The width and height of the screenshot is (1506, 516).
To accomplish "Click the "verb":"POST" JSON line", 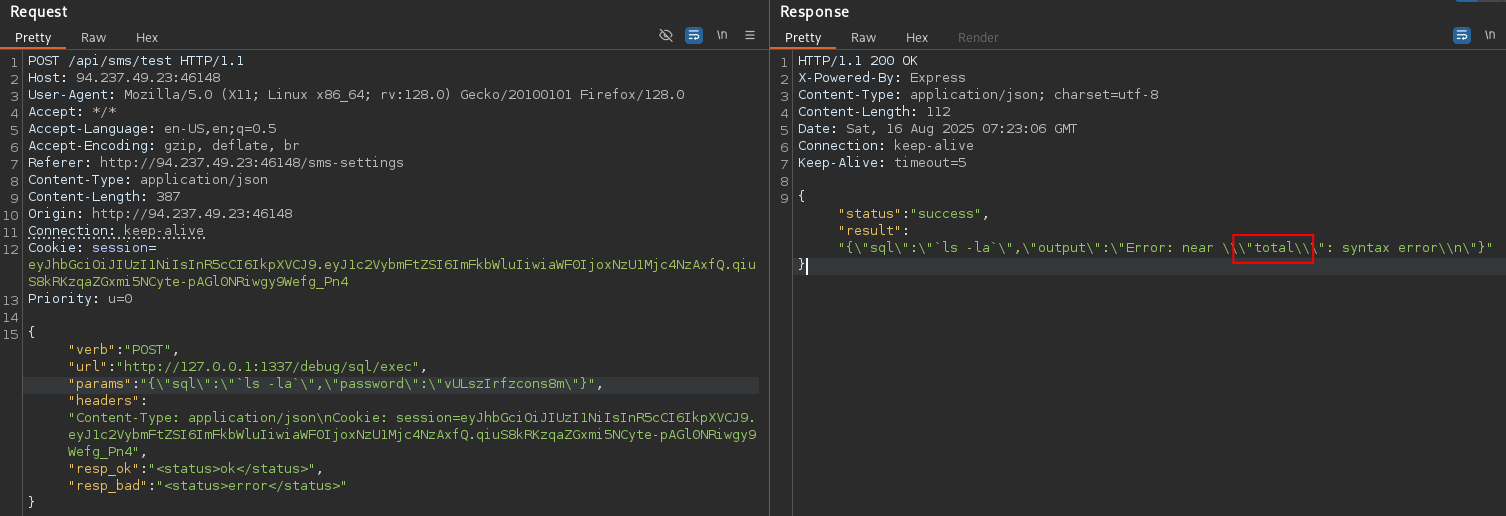I will [122, 349].
